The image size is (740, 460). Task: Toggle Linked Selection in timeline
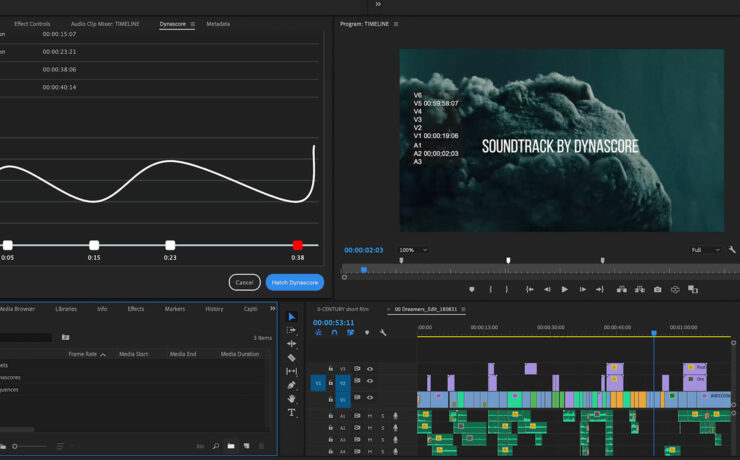pyautogui.click(x=350, y=333)
